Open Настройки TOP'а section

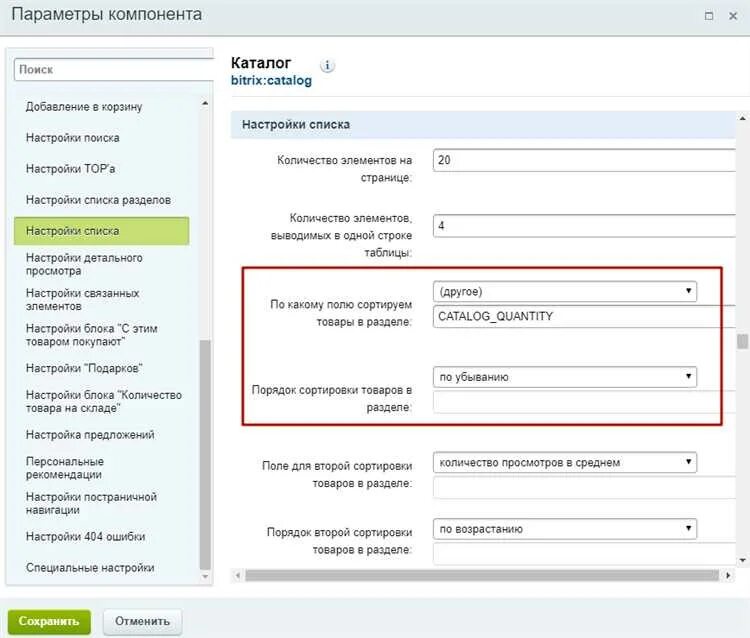pos(70,169)
